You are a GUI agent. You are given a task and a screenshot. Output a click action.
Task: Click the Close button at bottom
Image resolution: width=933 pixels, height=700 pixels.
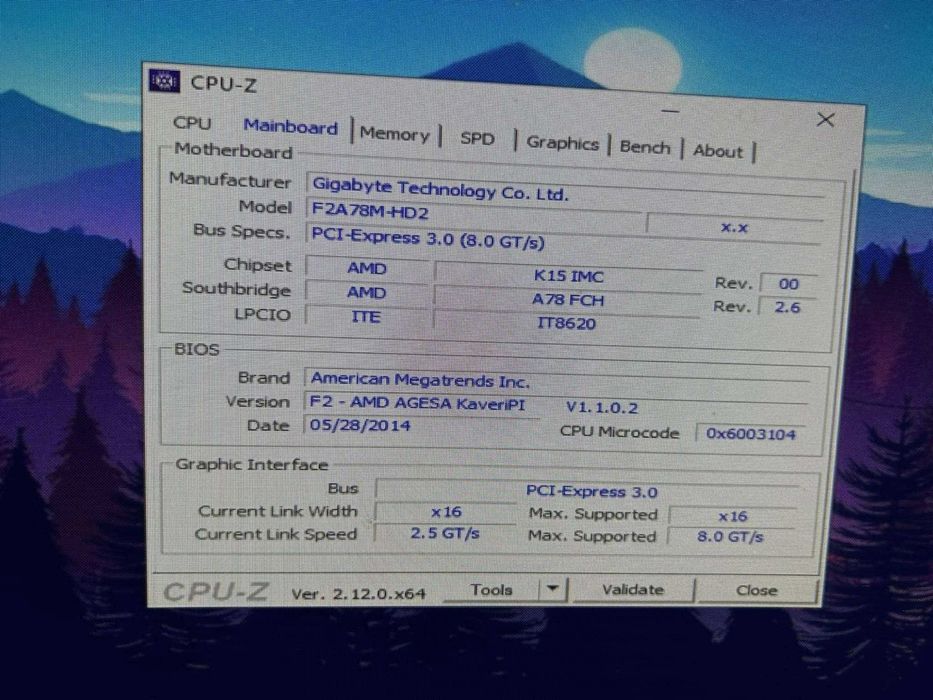coord(756,590)
